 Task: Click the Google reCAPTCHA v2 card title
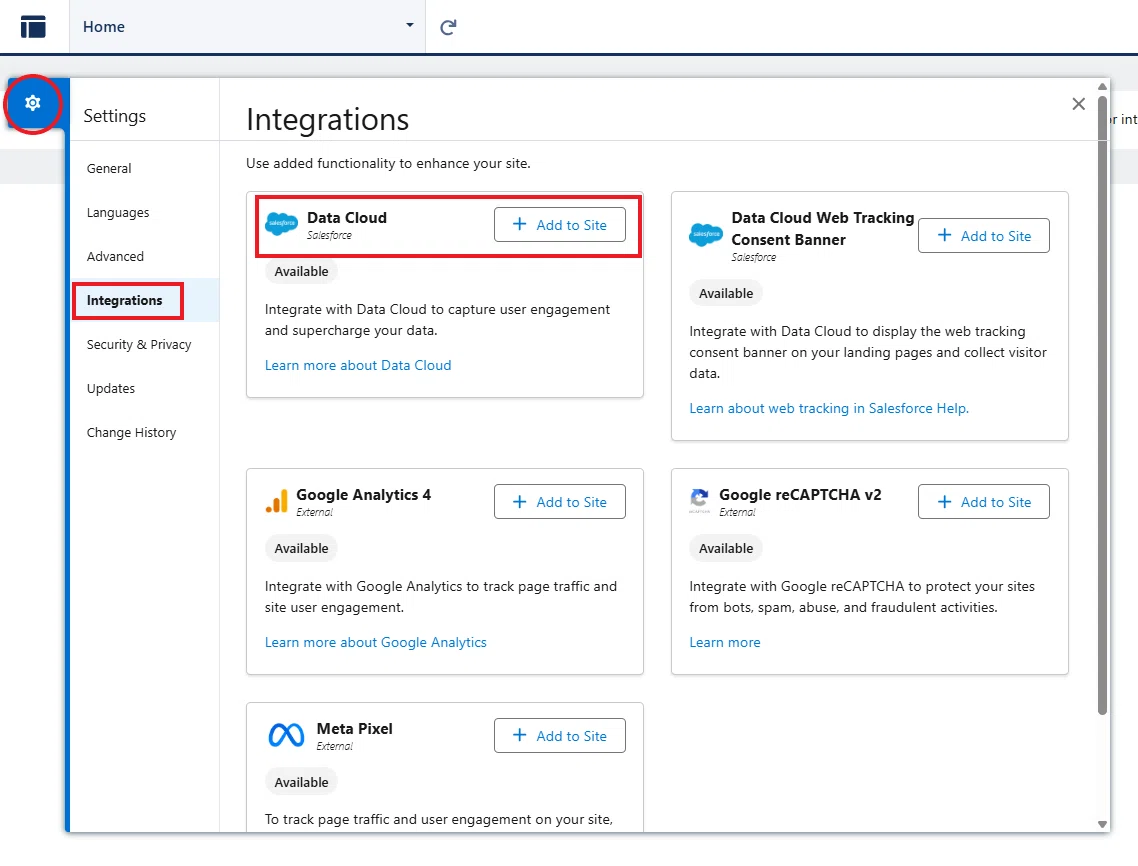click(x=801, y=494)
